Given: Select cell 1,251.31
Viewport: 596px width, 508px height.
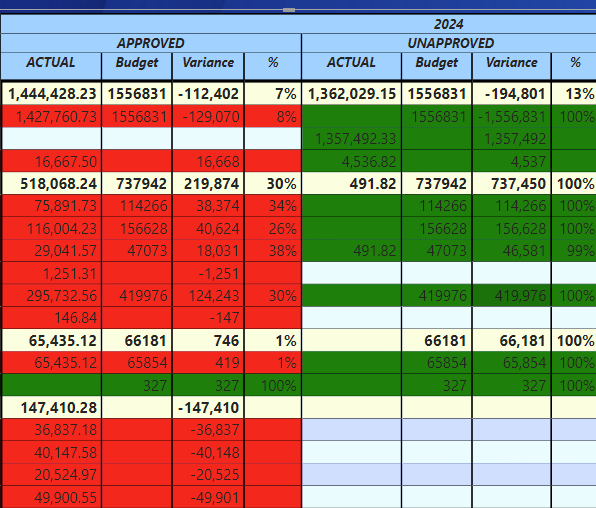Looking at the screenshot, I should pyautogui.click(x=52, y=273).
